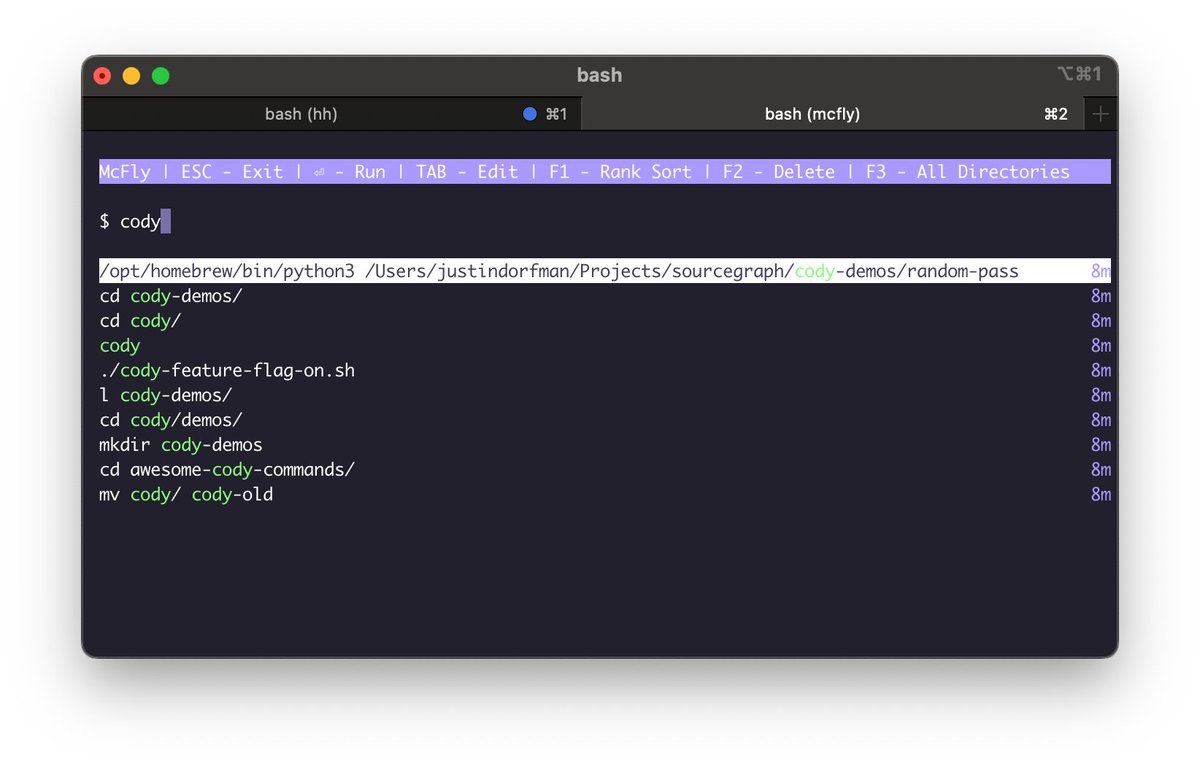
Task: Click 'F1 - Rank Sort' in header
Action: pos(620,172)
